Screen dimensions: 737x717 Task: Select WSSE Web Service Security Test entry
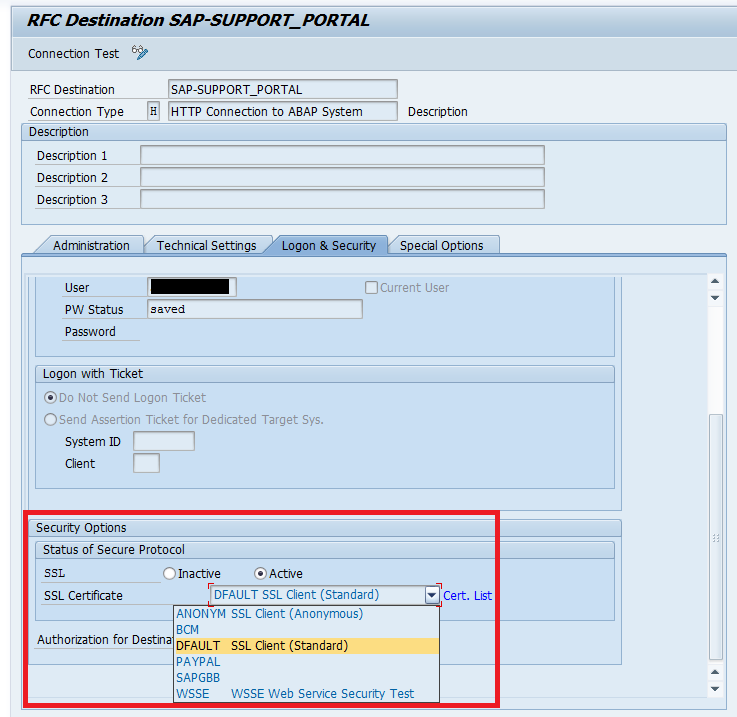point(306,693)
